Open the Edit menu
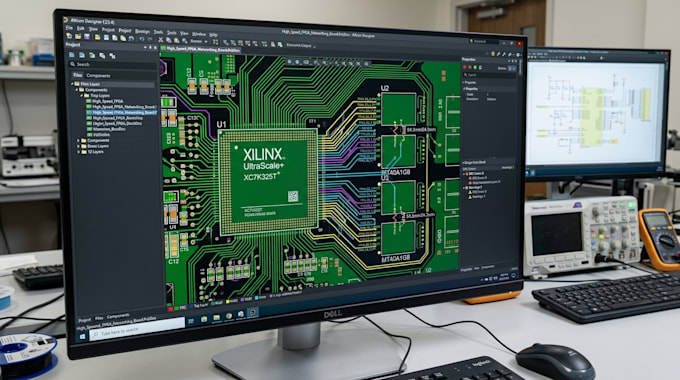 [80, 28]
